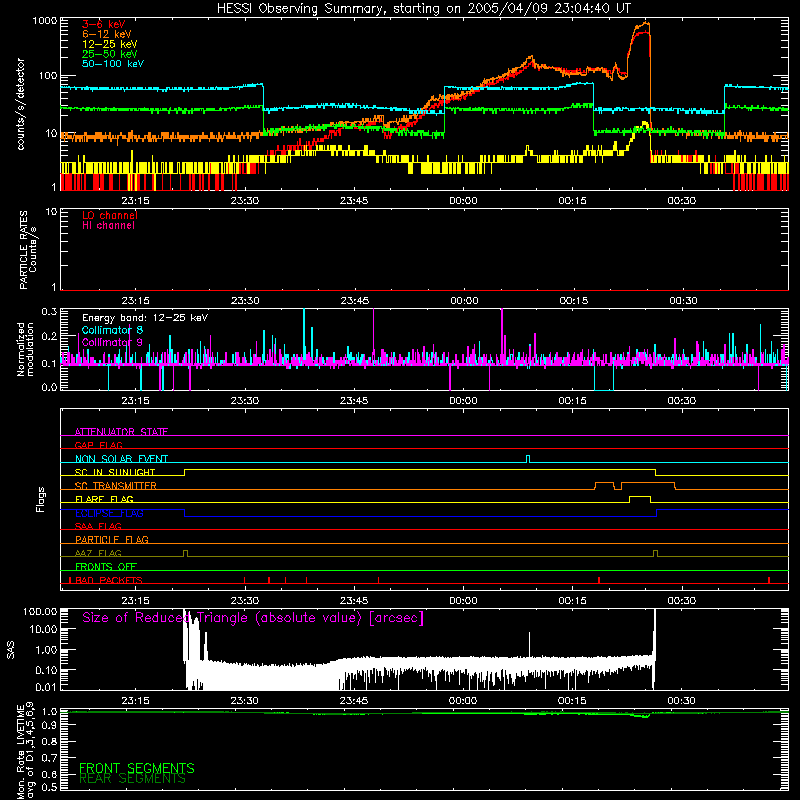Click the NON SOLAR EVENT pulse marker
This screenshot has width=800, height=800.
[x=528, y=458]
